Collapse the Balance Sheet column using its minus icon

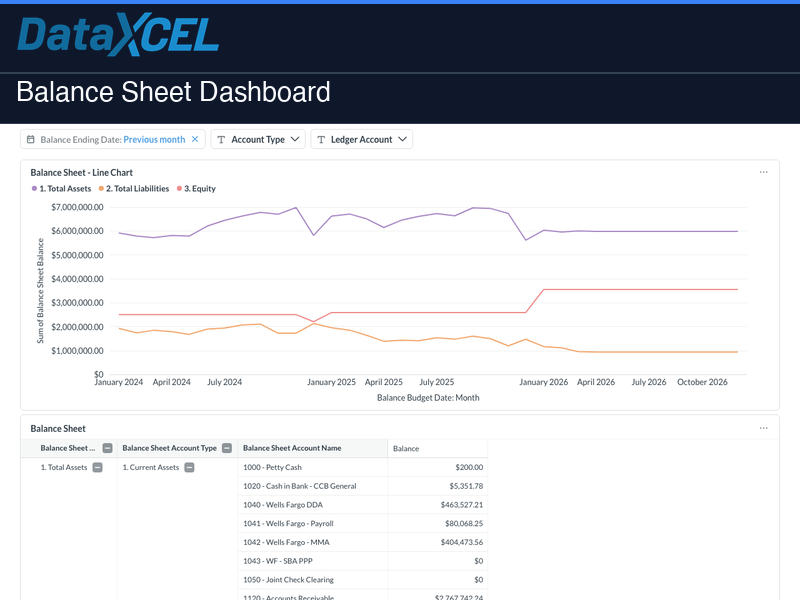pyautogui.click(x=107, y=448)
